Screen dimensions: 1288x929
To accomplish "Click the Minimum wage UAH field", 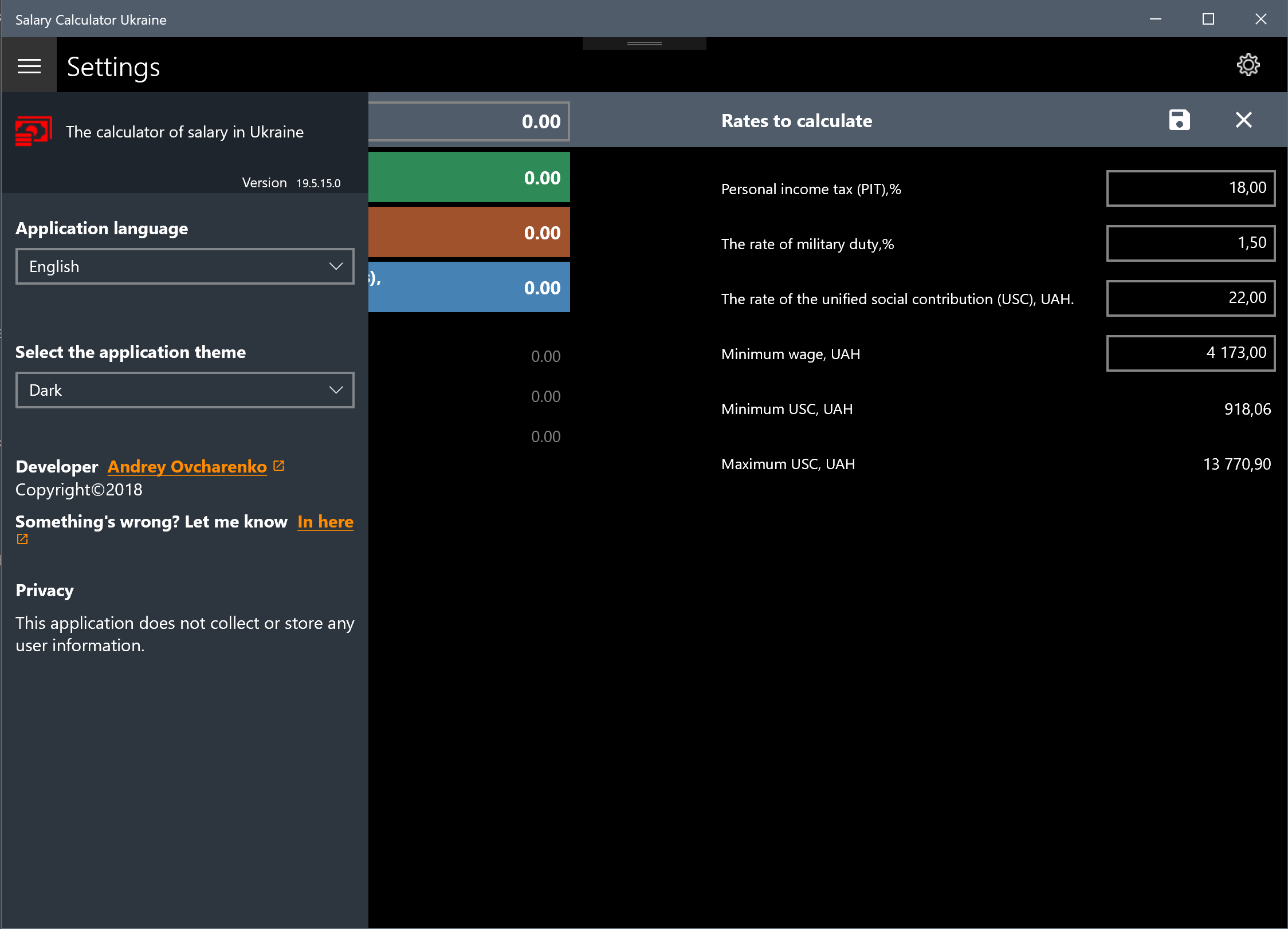I will point(1190,353).
